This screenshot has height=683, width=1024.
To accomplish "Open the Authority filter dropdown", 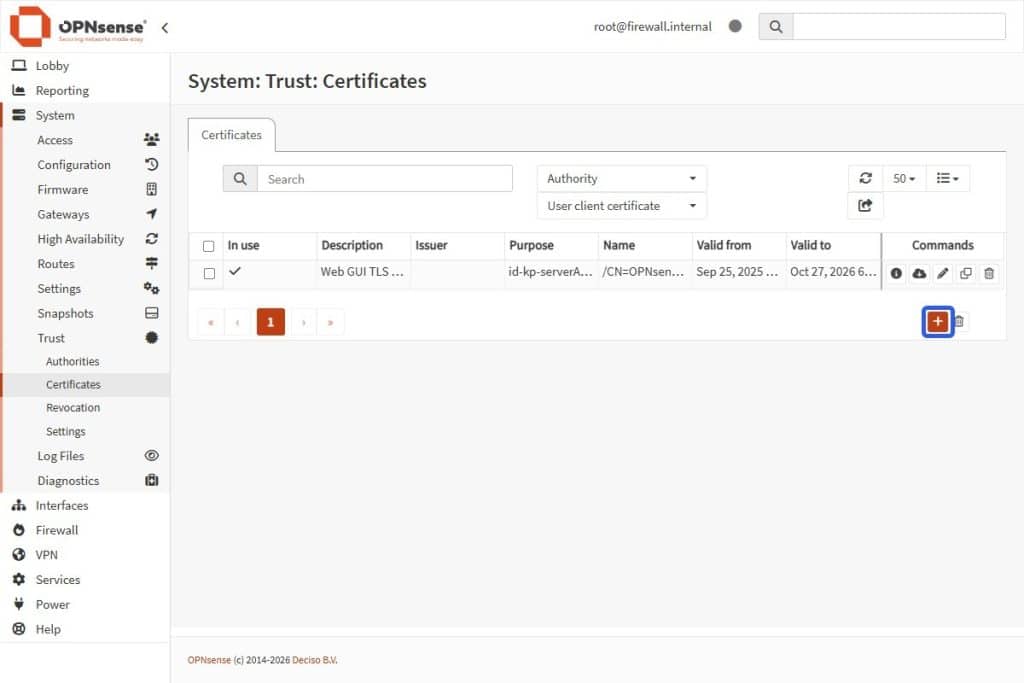I will pos(621,177).
